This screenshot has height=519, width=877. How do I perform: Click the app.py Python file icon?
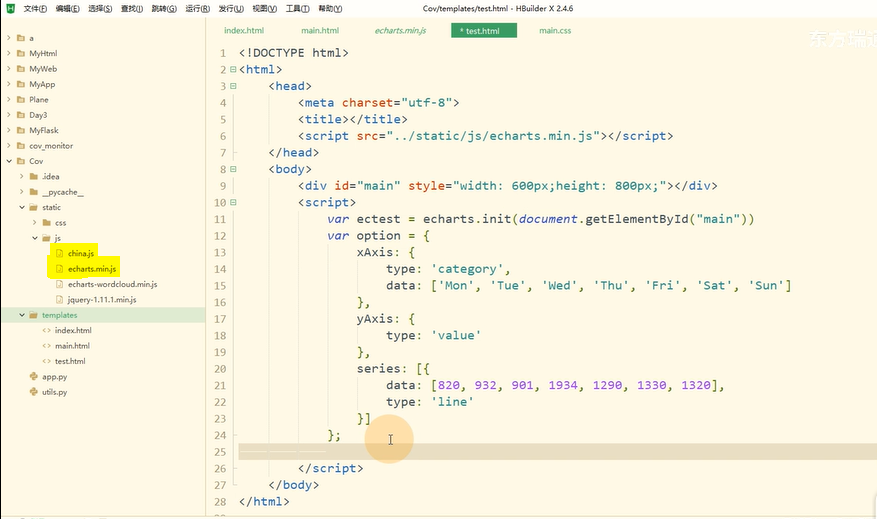[34, 377]
